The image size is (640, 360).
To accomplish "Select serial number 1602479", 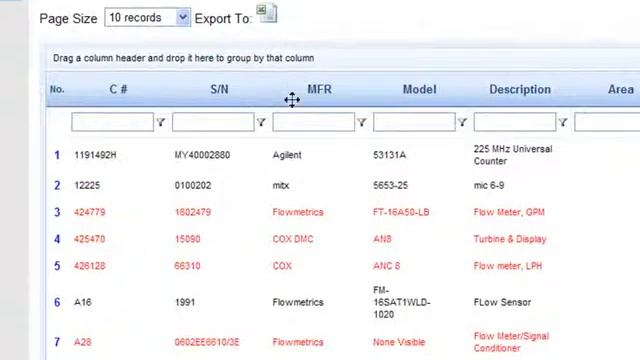I will pyautogui.click(x=193, y=212).
